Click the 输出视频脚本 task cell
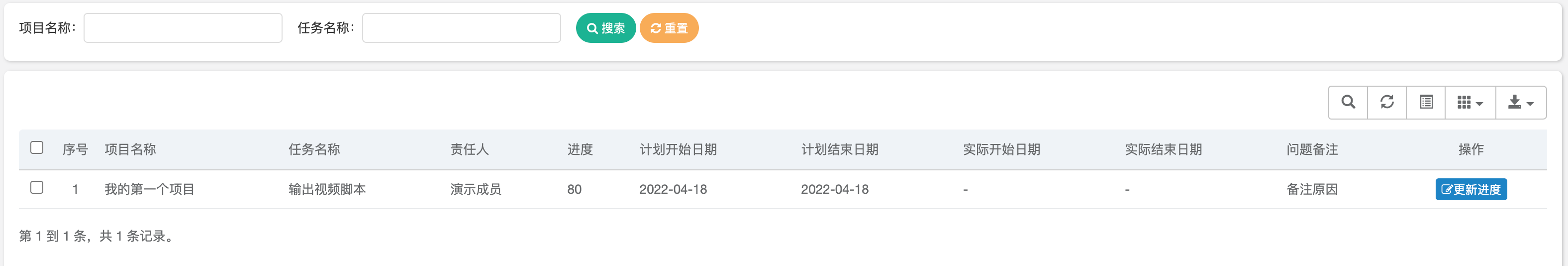Viewport: 1568px width, 266px height. click(327, 189)
